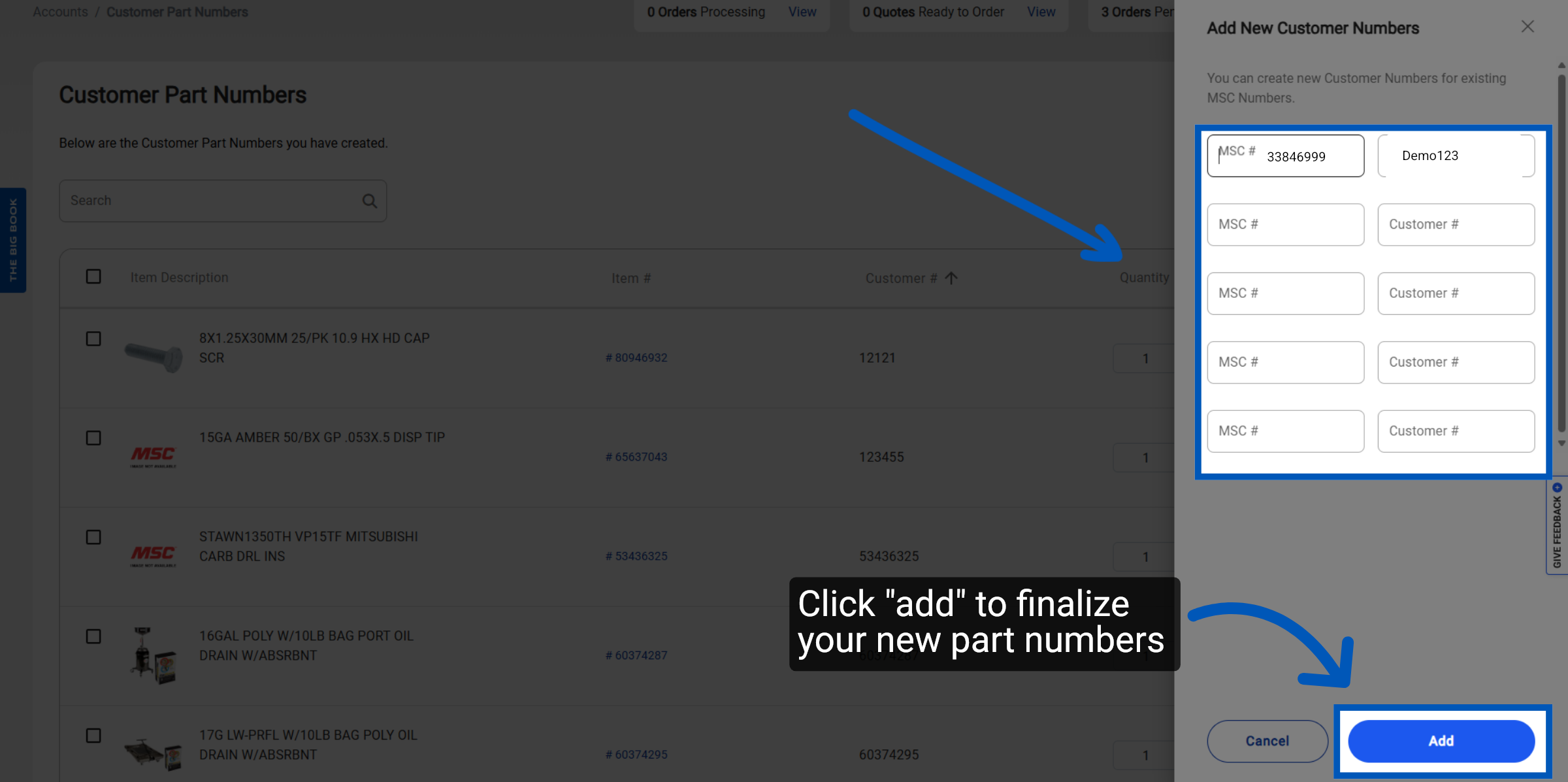Click the second row MSC # field
The height and width of the screenshot is (782, 1568).
(1285, 224)
